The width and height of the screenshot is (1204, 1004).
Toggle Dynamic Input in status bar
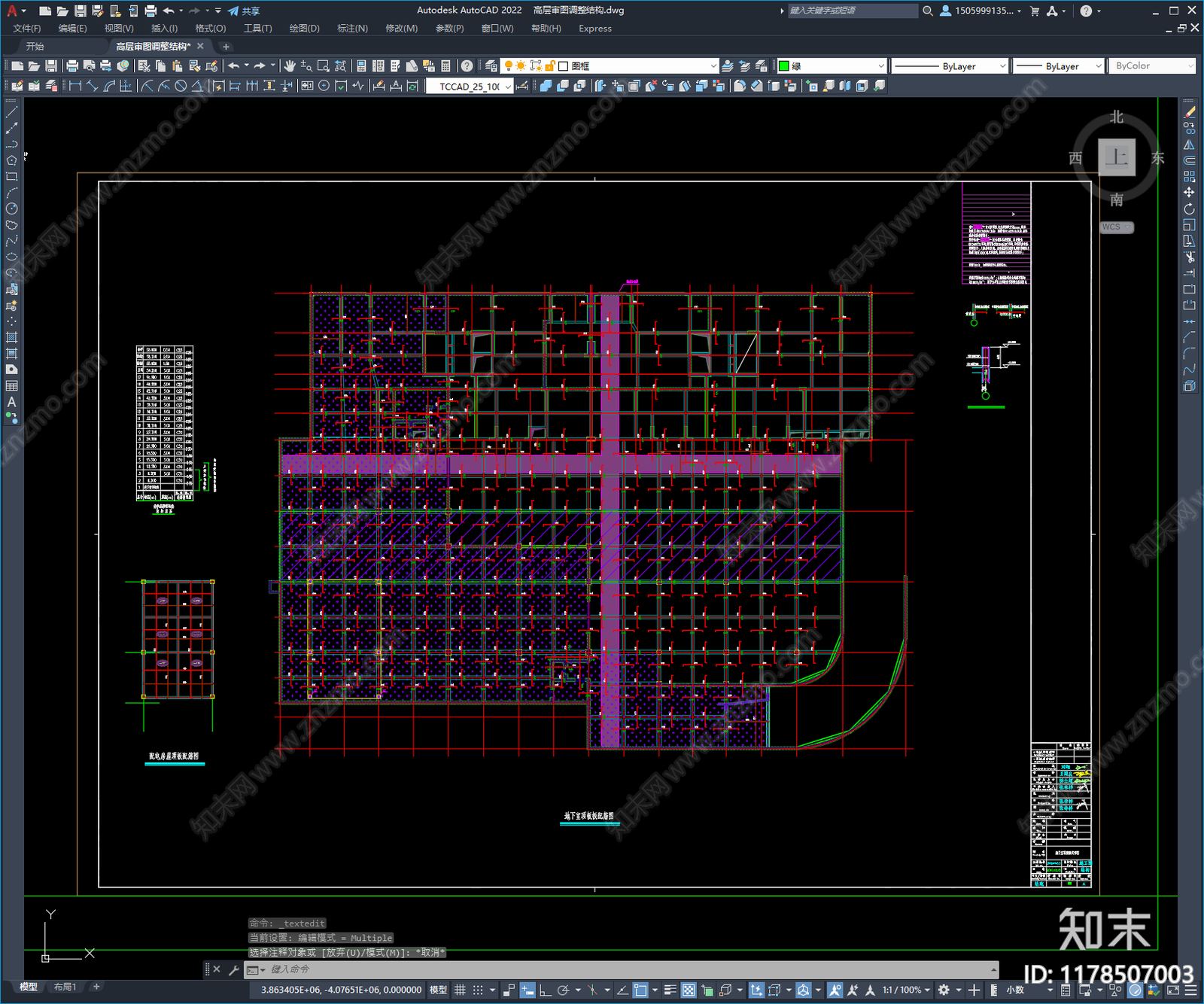pyautogui.click(x=528, y=990)
